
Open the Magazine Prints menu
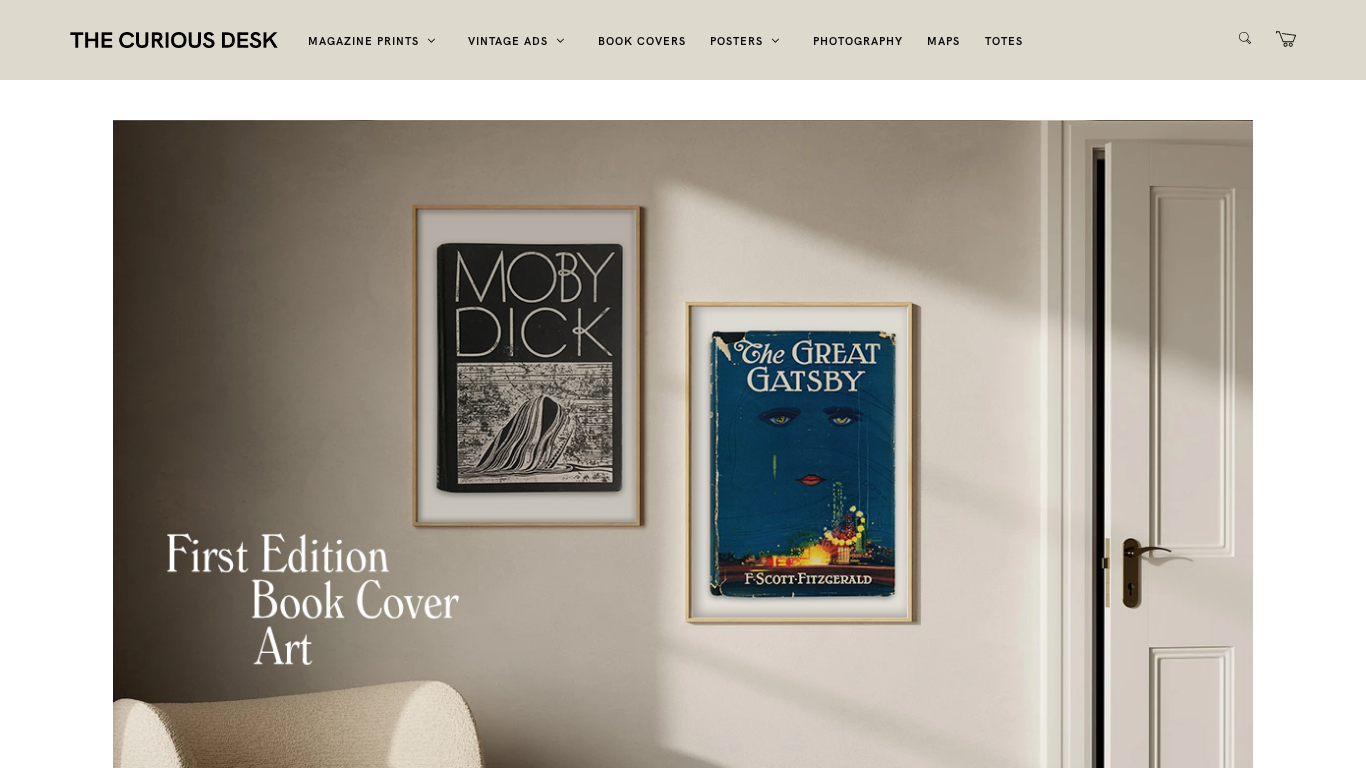[363, 41]
